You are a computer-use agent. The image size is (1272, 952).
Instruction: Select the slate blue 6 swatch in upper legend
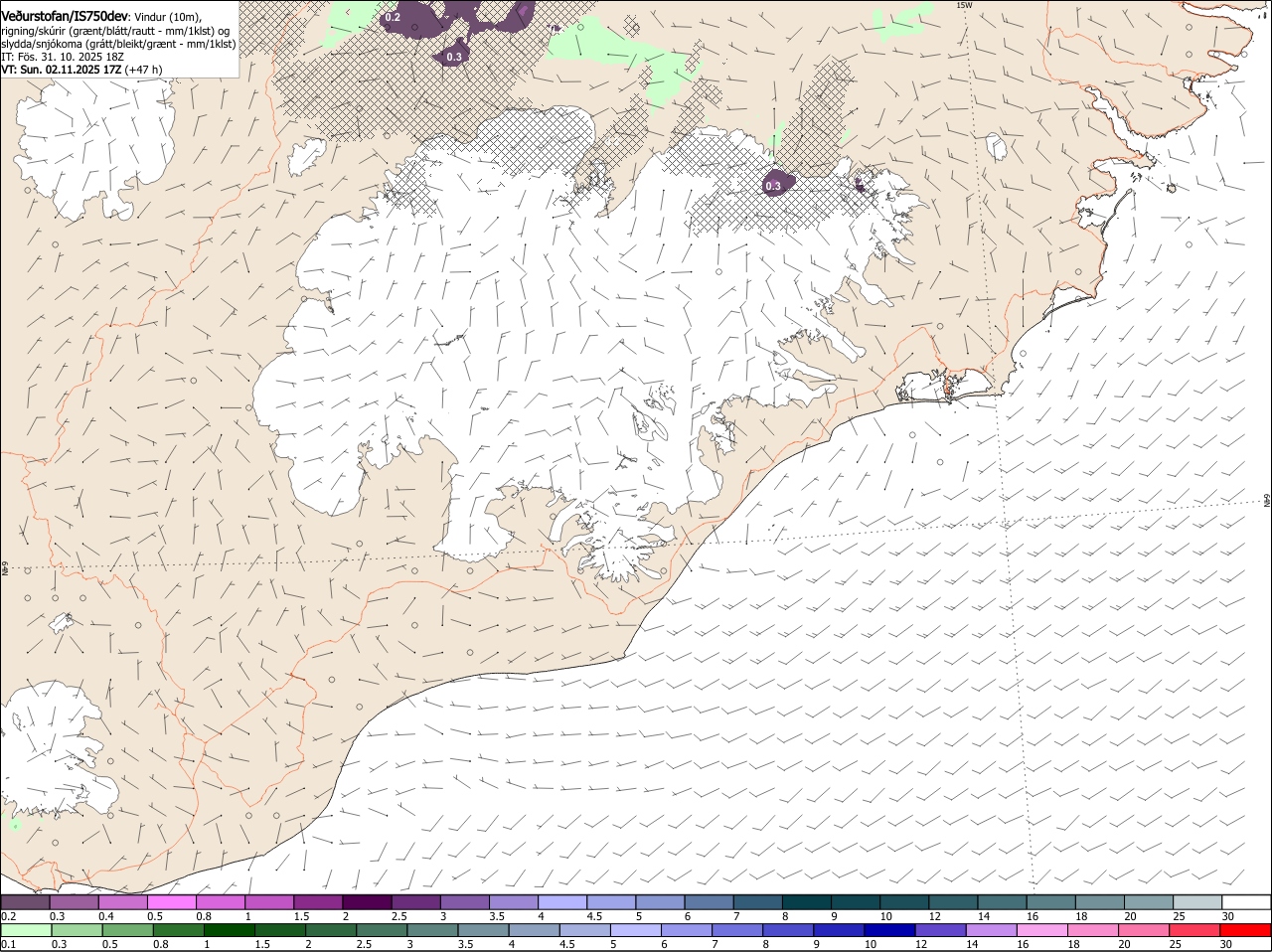[707, 902]
